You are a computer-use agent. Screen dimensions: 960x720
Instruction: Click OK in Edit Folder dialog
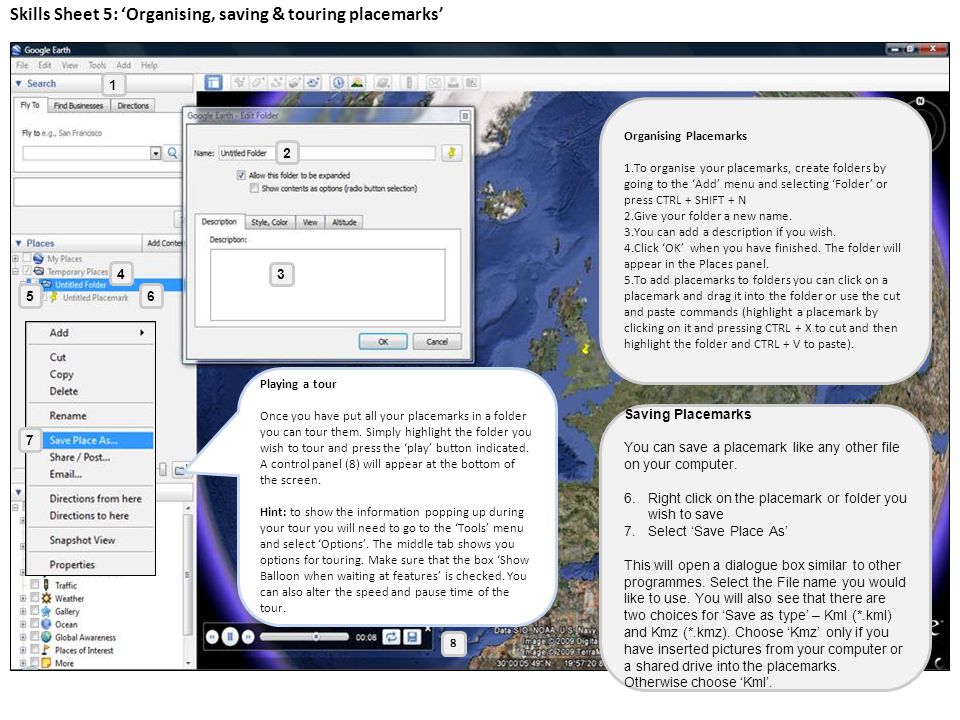coord(383,342)
